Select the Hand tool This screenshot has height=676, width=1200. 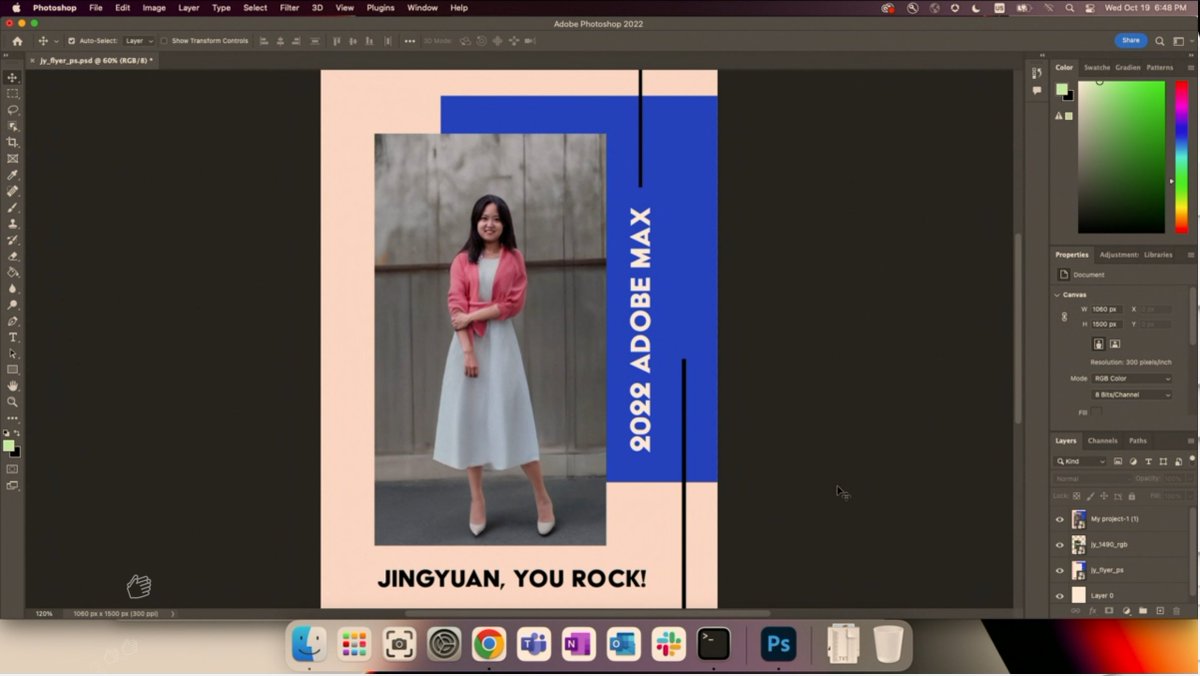point(13,385)
